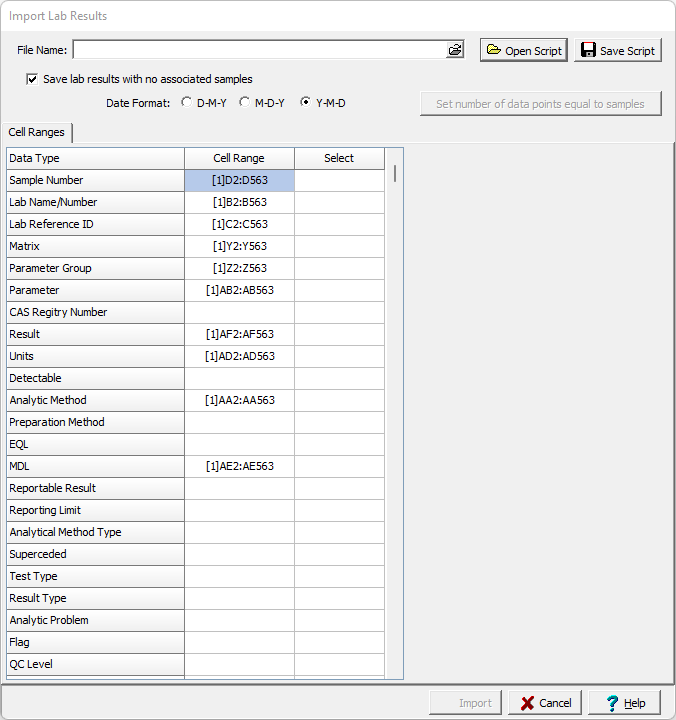Select the M-D-Y date format
This screenshot has width=676, height=720.
(x=245, y=102)
